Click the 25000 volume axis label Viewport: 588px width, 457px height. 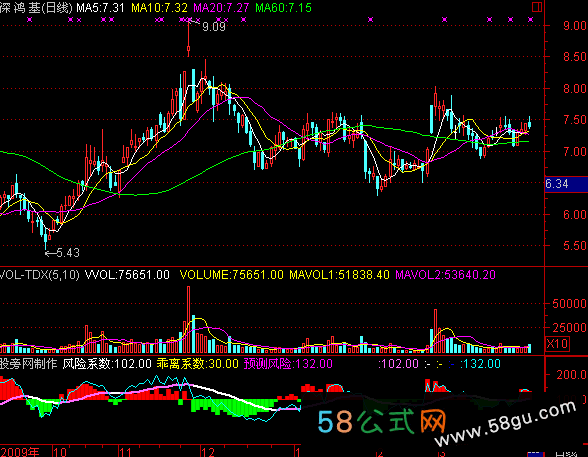pos(569,328)
